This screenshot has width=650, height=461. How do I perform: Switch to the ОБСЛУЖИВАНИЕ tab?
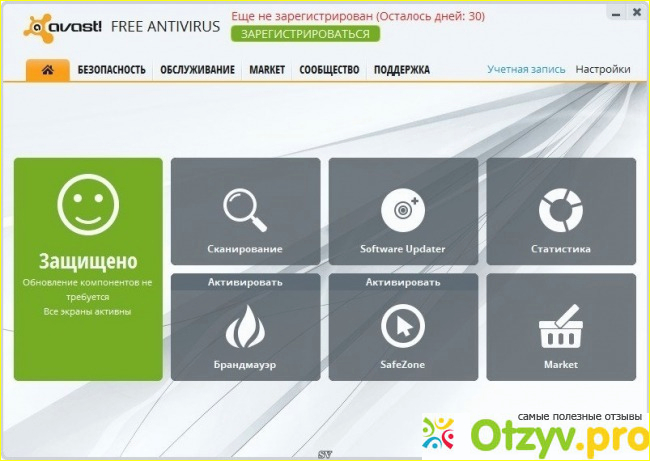198,70
